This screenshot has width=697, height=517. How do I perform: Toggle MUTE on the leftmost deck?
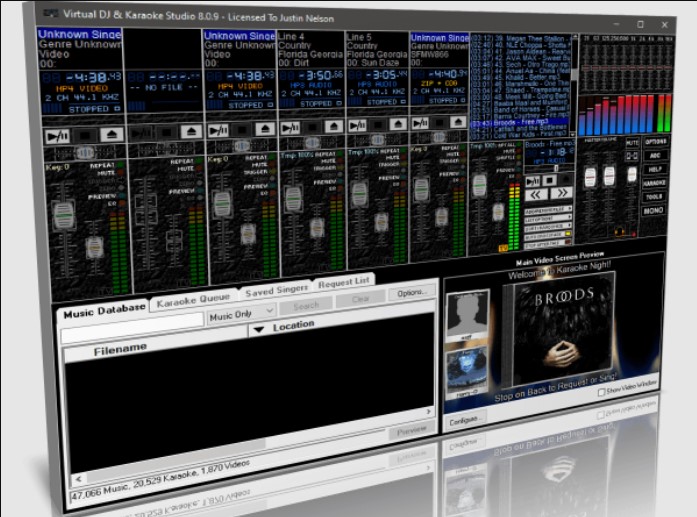(120, 172)
